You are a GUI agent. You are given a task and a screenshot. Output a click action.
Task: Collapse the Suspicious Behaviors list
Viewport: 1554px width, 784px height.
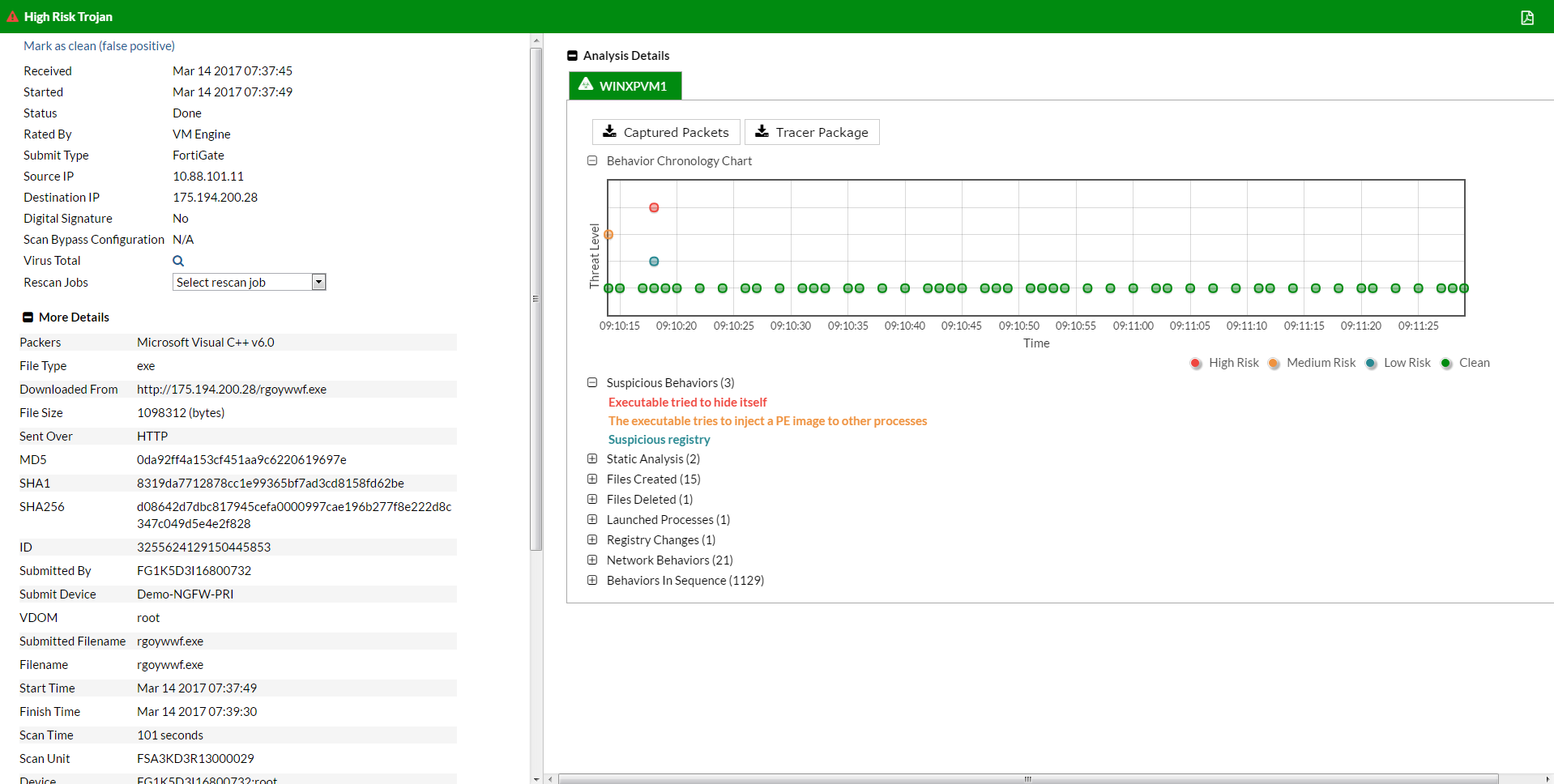tap(592, 382)
